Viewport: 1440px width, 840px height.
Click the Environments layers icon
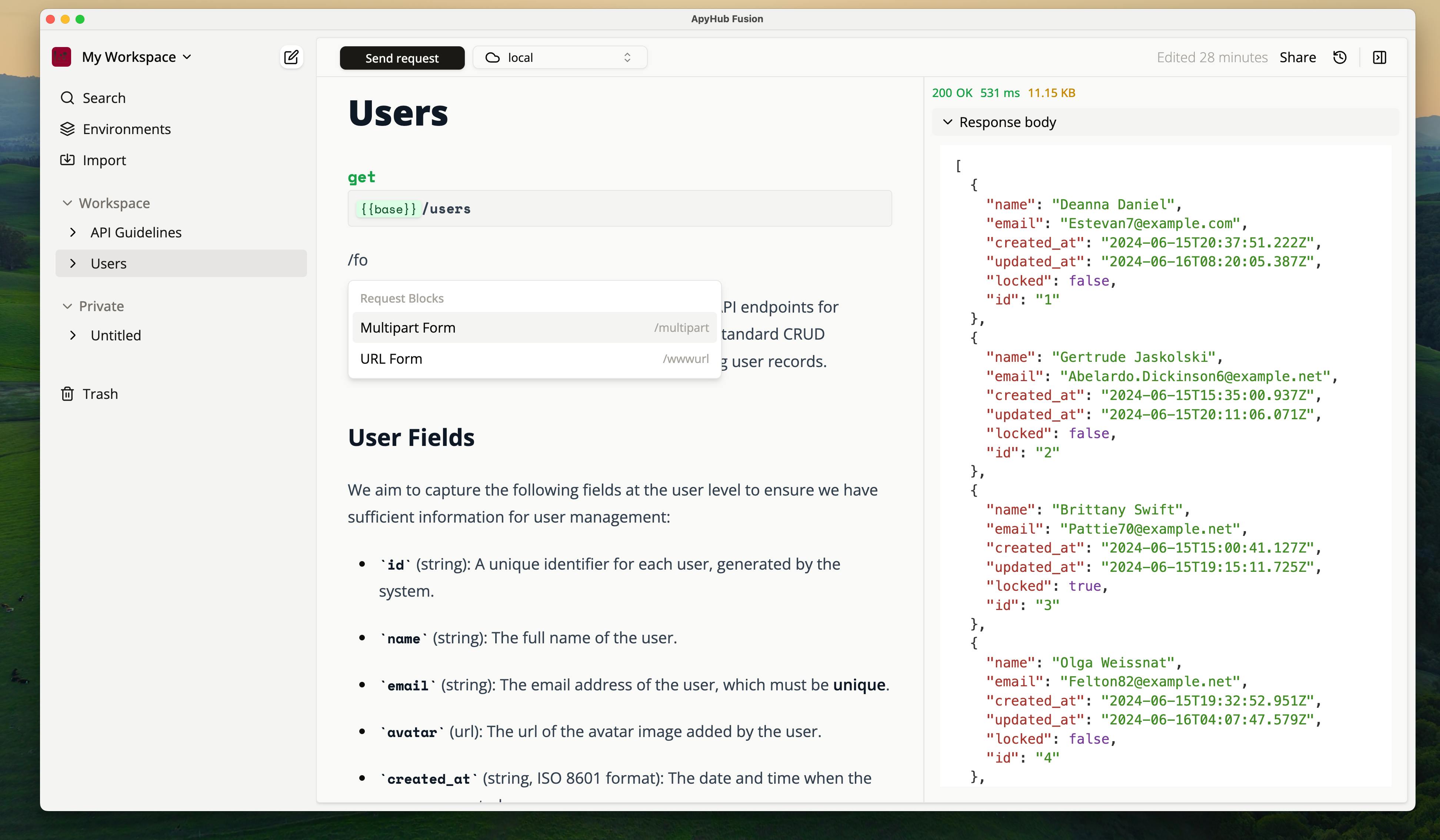[67, 129]
